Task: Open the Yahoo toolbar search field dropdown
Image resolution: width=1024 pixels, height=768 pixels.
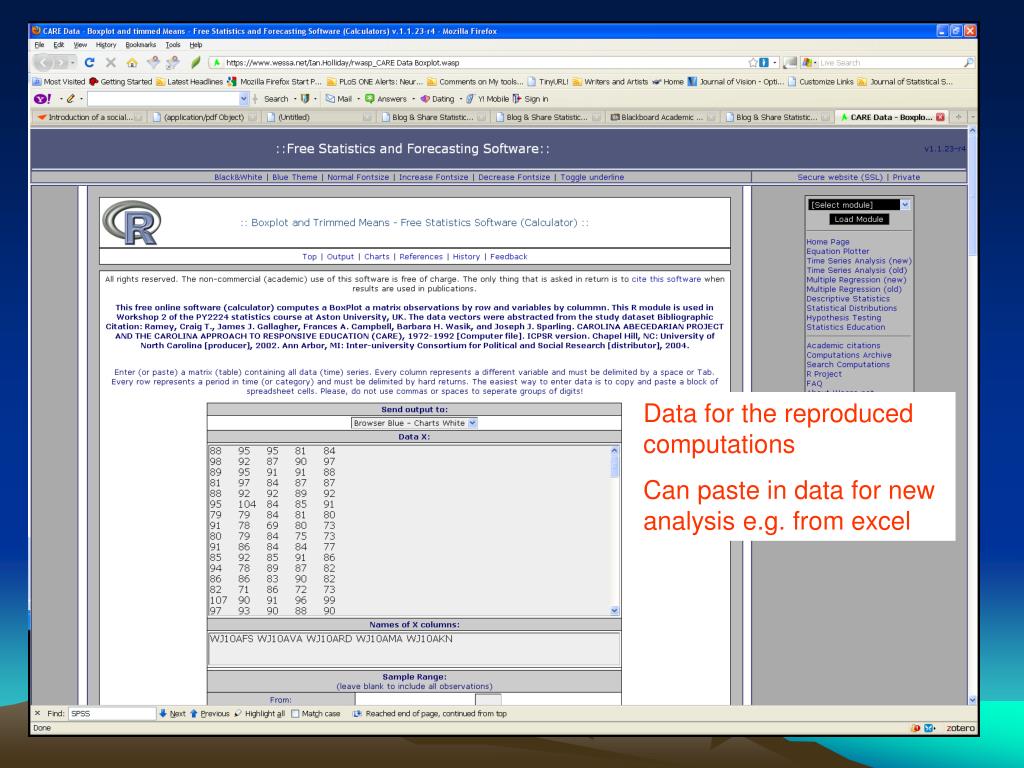Action: pos(244,99)
